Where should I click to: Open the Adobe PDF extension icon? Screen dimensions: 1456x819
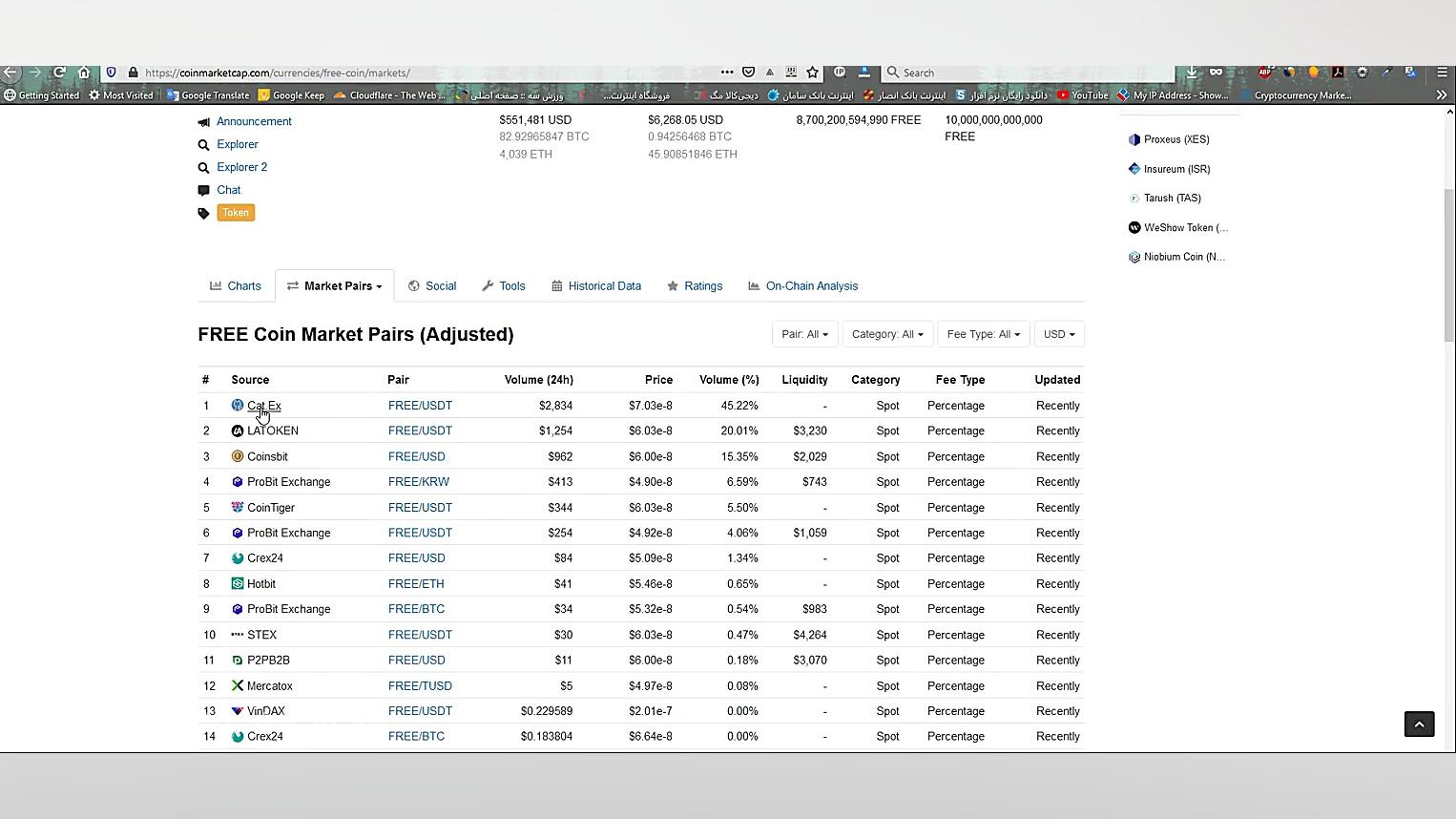[1338, 73]
